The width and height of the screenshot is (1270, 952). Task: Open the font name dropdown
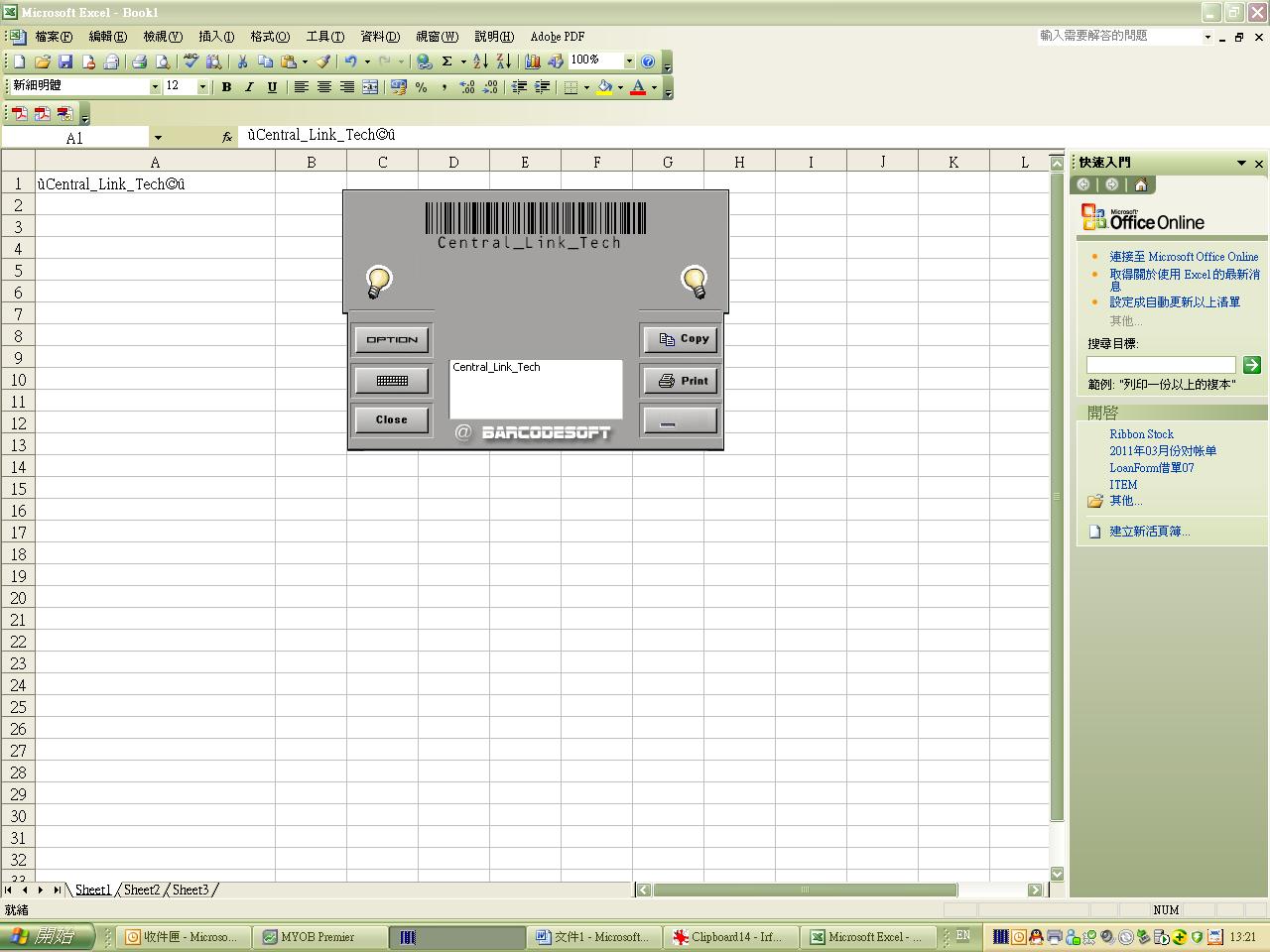(x=155, y=87)
